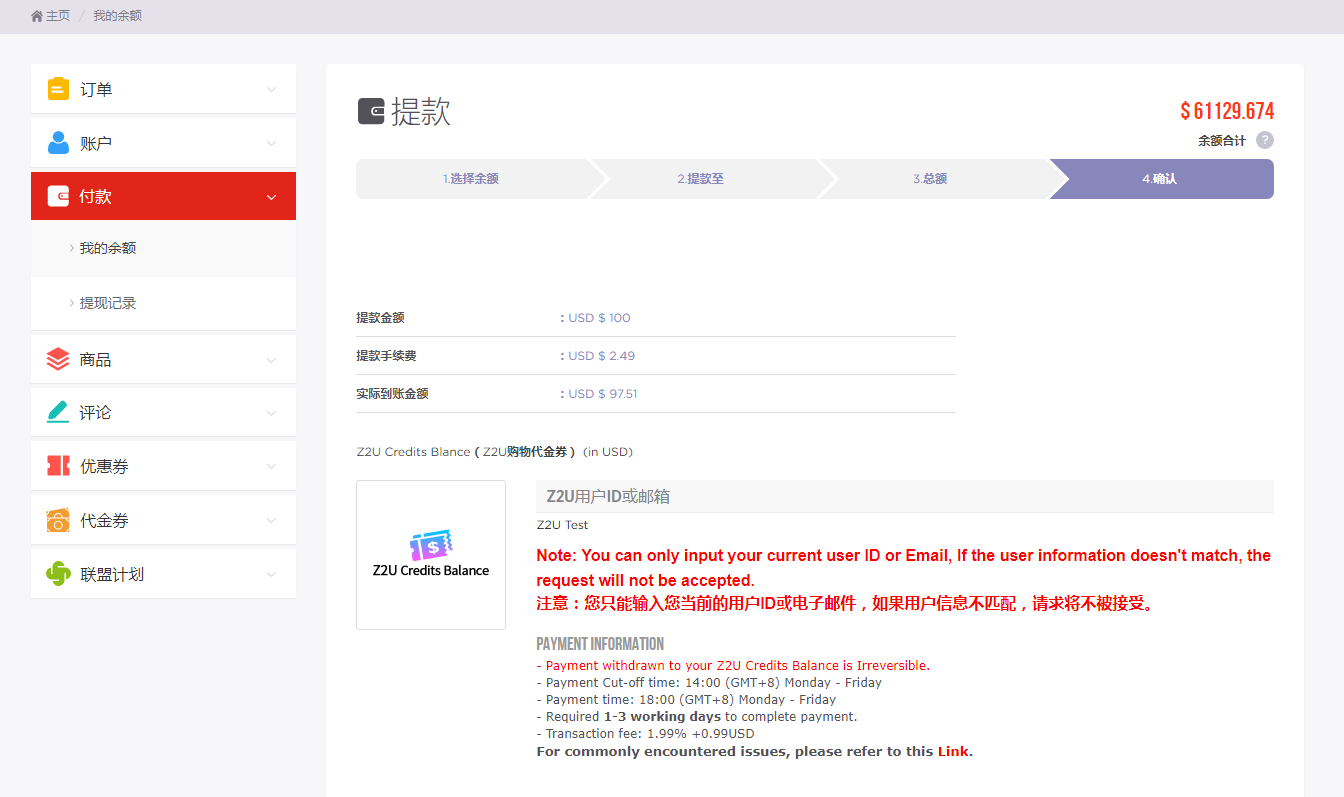The image size is (1344, 797).
Task: Go to step 2.提款至
Action: 700,179
